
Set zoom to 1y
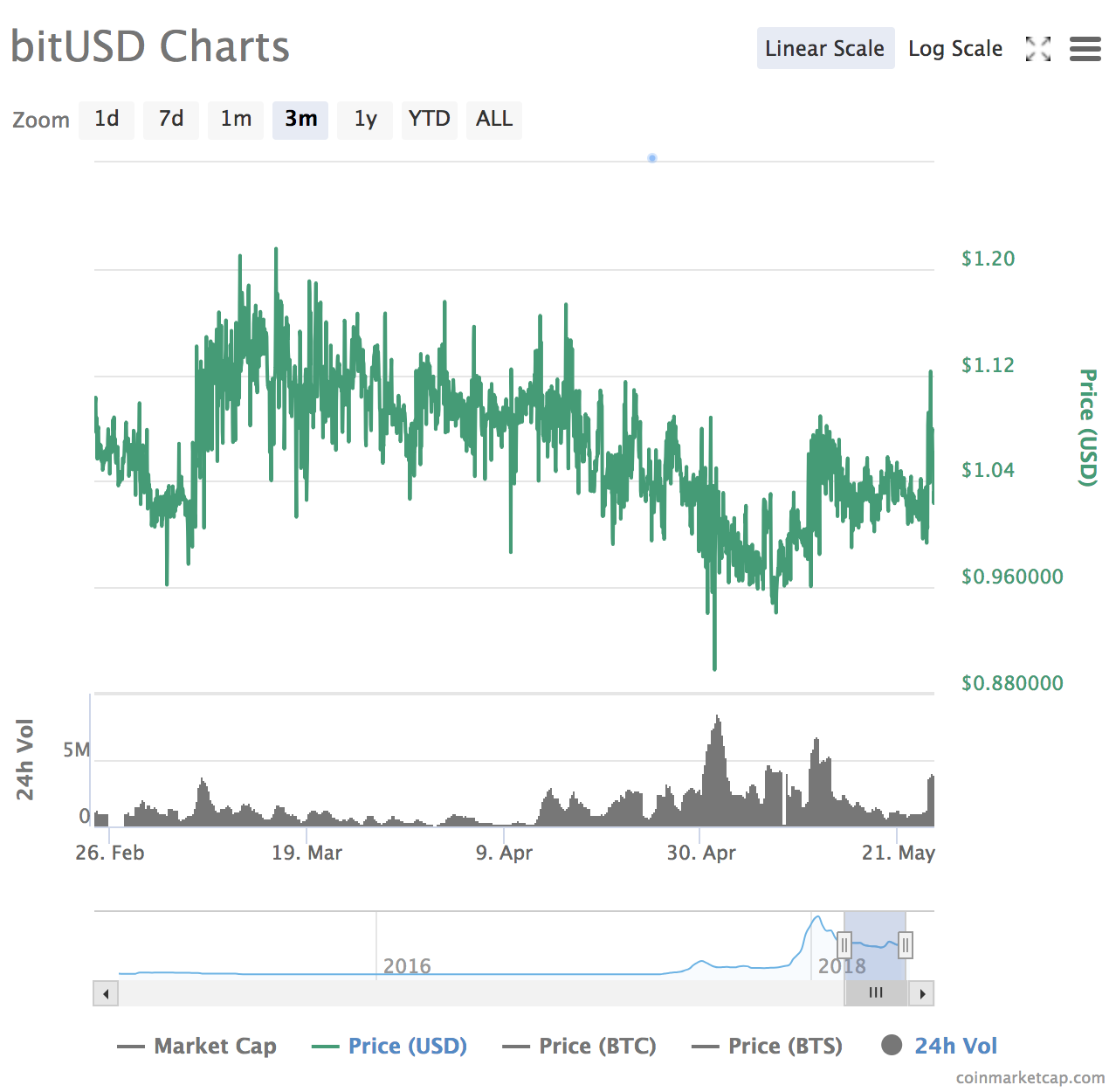click(x=365, y=119)
